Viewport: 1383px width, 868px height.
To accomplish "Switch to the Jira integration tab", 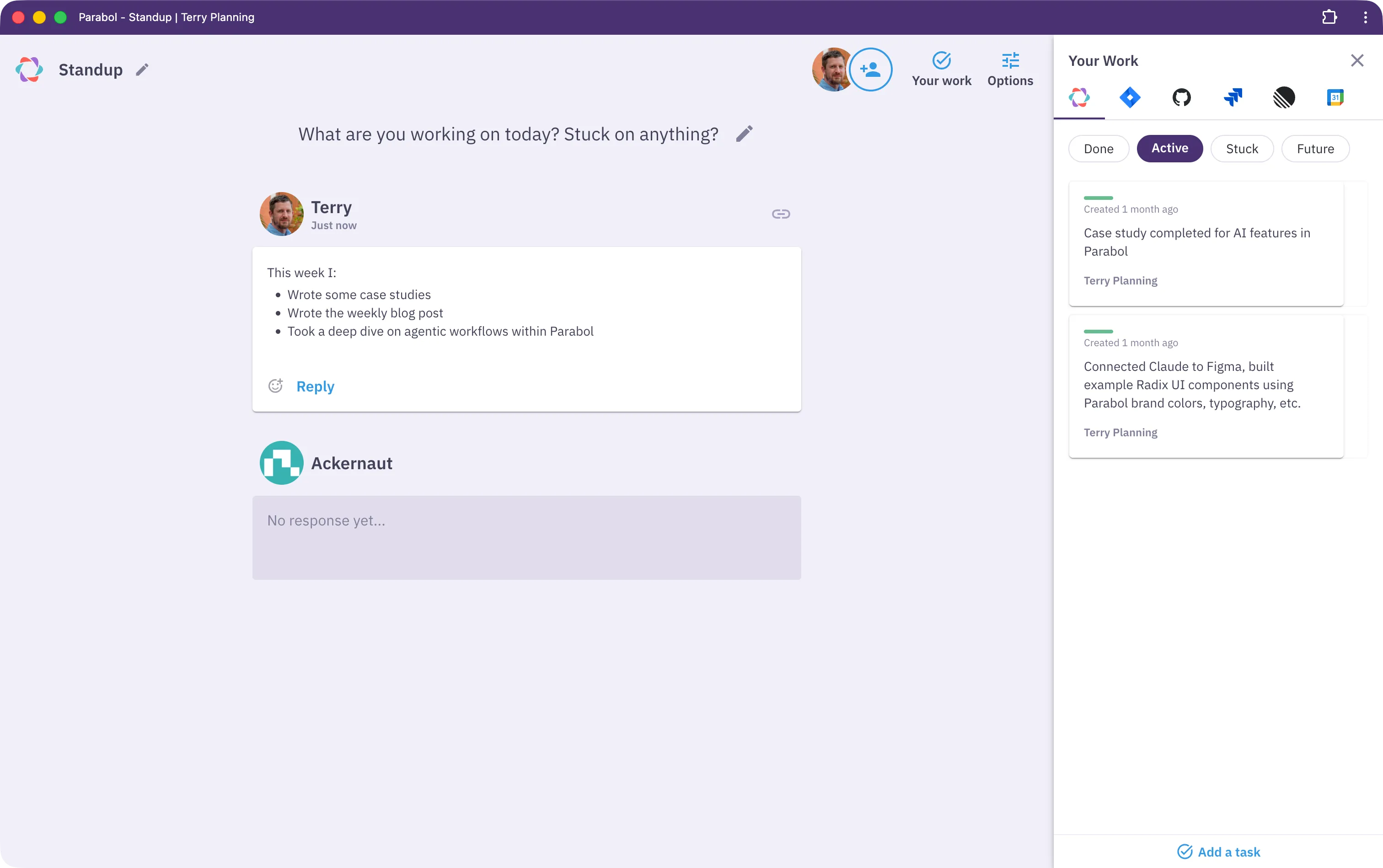I will 1130,97.
